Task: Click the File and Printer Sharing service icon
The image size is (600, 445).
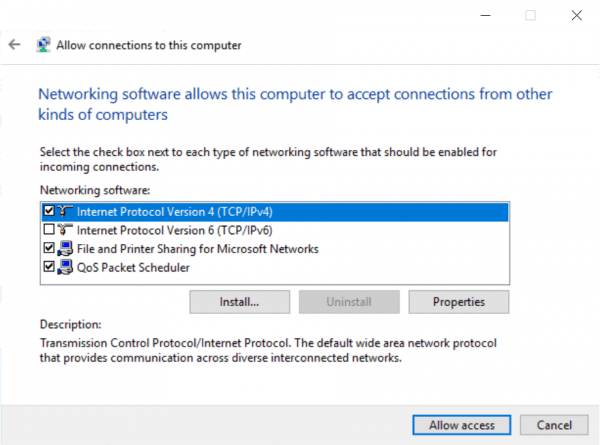Action: [66, 249]
